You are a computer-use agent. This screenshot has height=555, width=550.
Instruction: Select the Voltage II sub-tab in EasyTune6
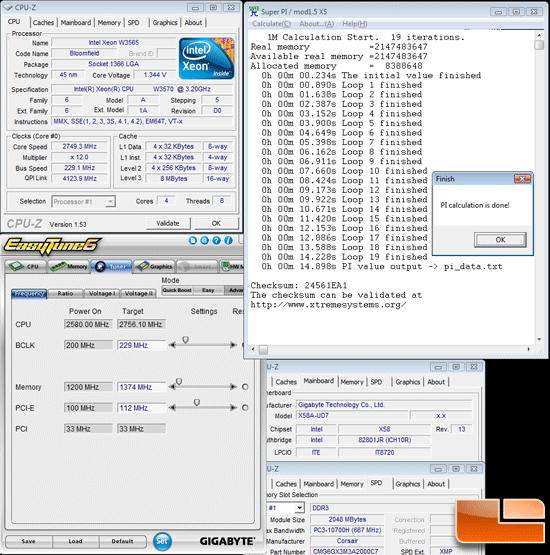coord(139,293)
